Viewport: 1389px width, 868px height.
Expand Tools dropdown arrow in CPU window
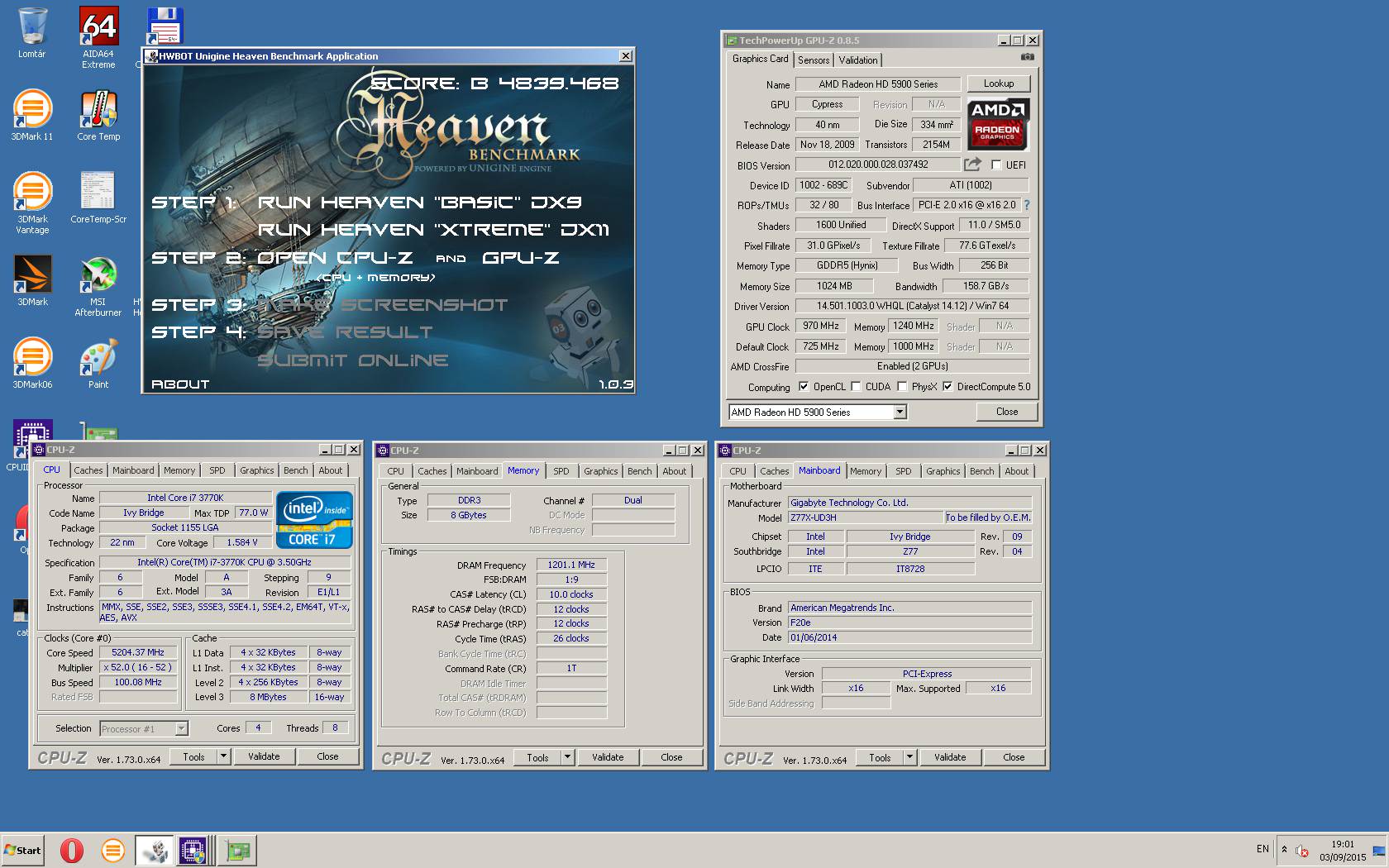pos(222,756)
